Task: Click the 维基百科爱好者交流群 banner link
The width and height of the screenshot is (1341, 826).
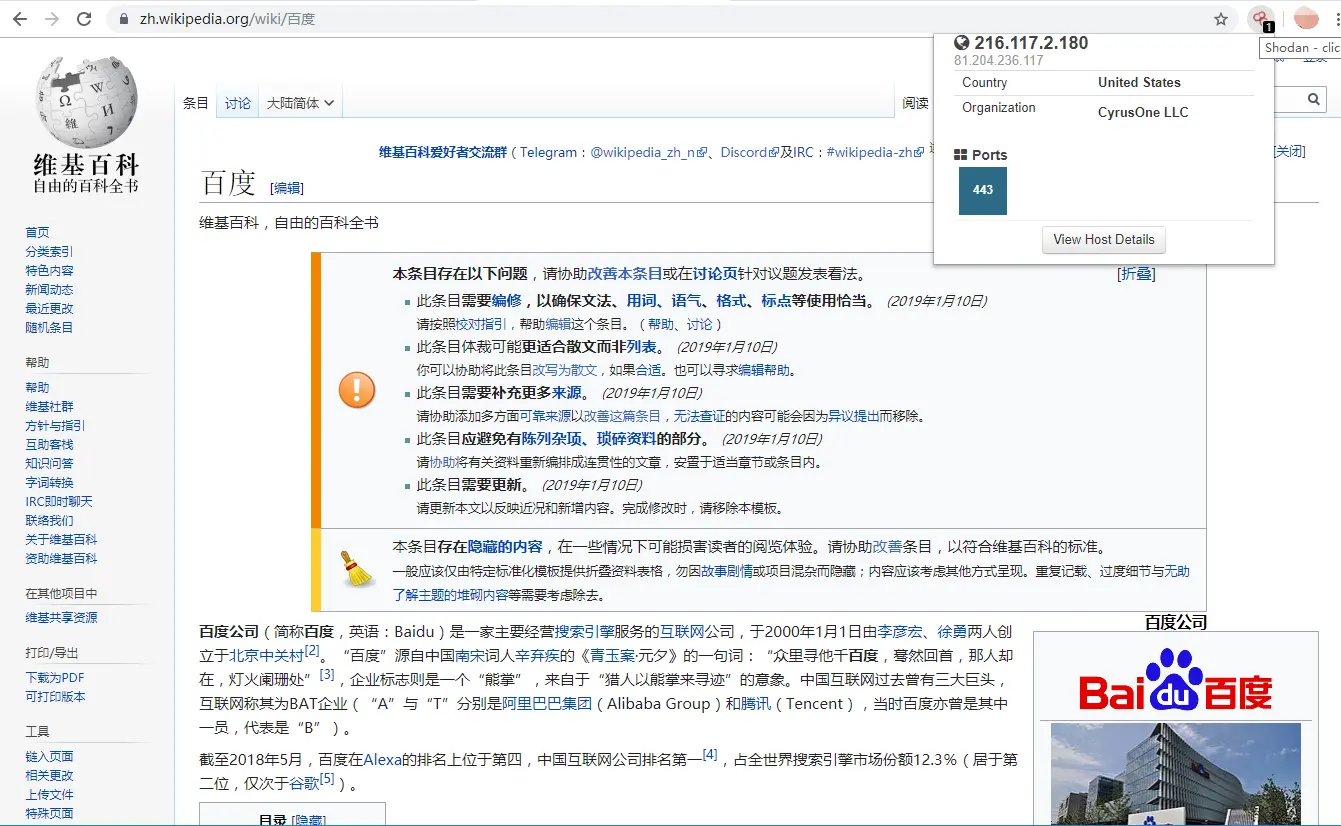Action: click(443, 152)
